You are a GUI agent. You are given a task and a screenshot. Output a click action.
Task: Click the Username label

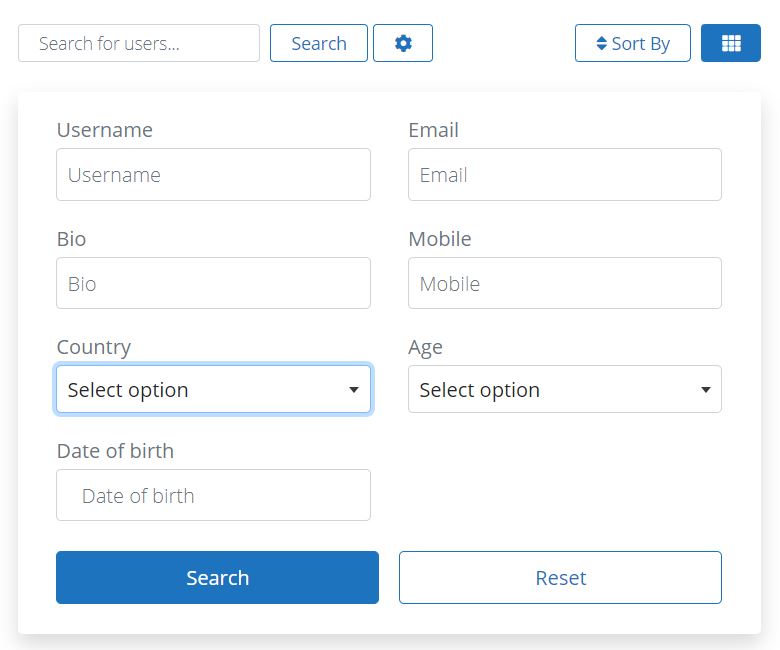click(x=104, y=130)
